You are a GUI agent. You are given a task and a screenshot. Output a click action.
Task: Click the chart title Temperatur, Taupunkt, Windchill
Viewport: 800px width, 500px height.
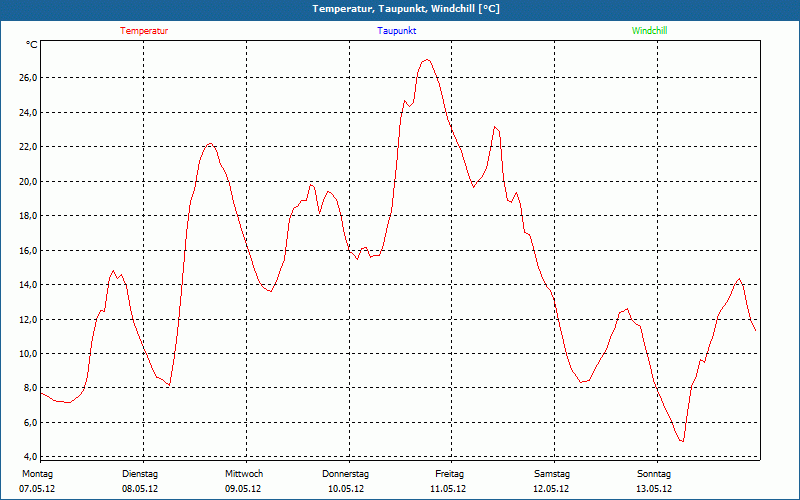click(x=406, y=9)
